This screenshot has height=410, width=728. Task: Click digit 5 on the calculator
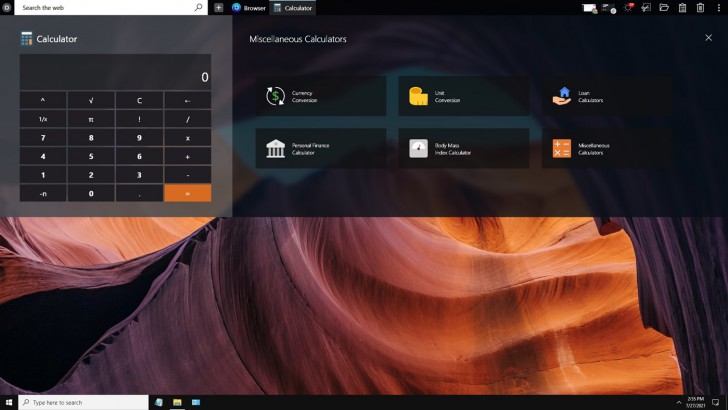pos(91,156)
